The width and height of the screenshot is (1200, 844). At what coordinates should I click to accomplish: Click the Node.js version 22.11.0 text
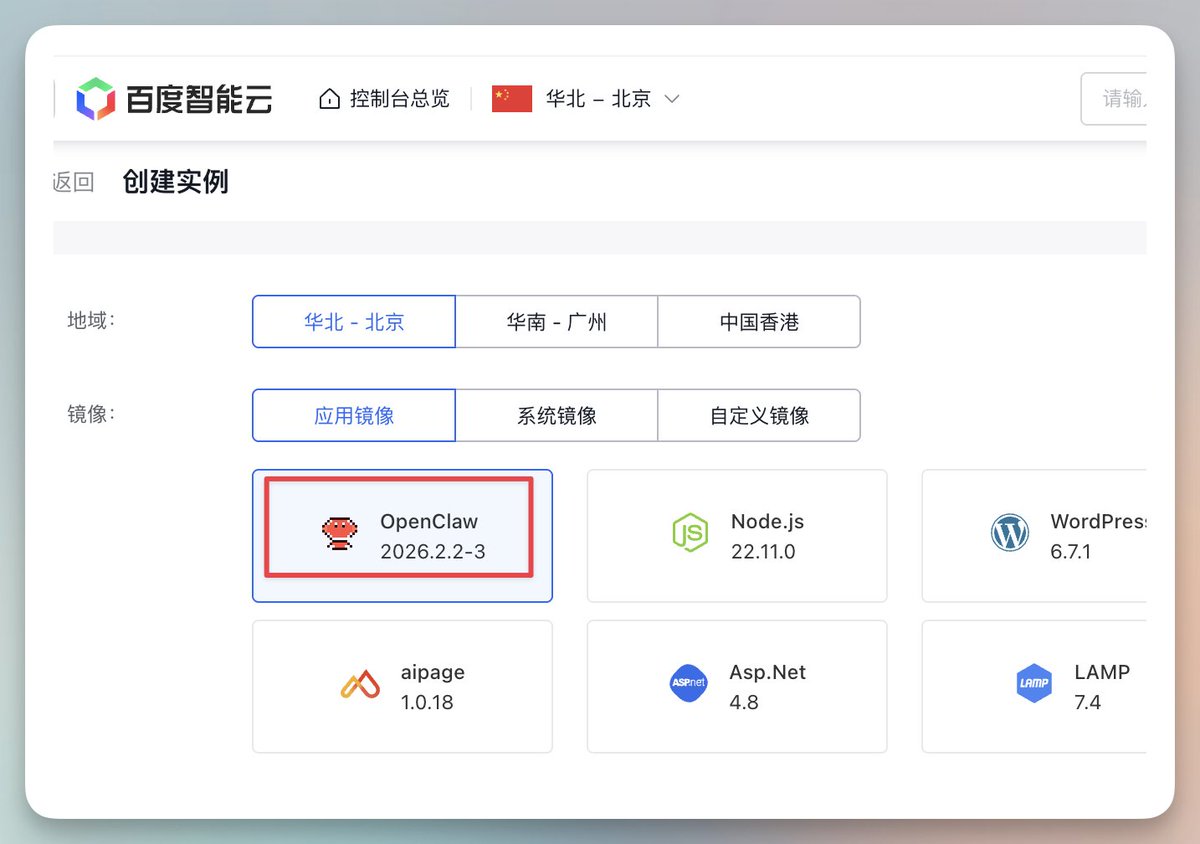(763, 551)
